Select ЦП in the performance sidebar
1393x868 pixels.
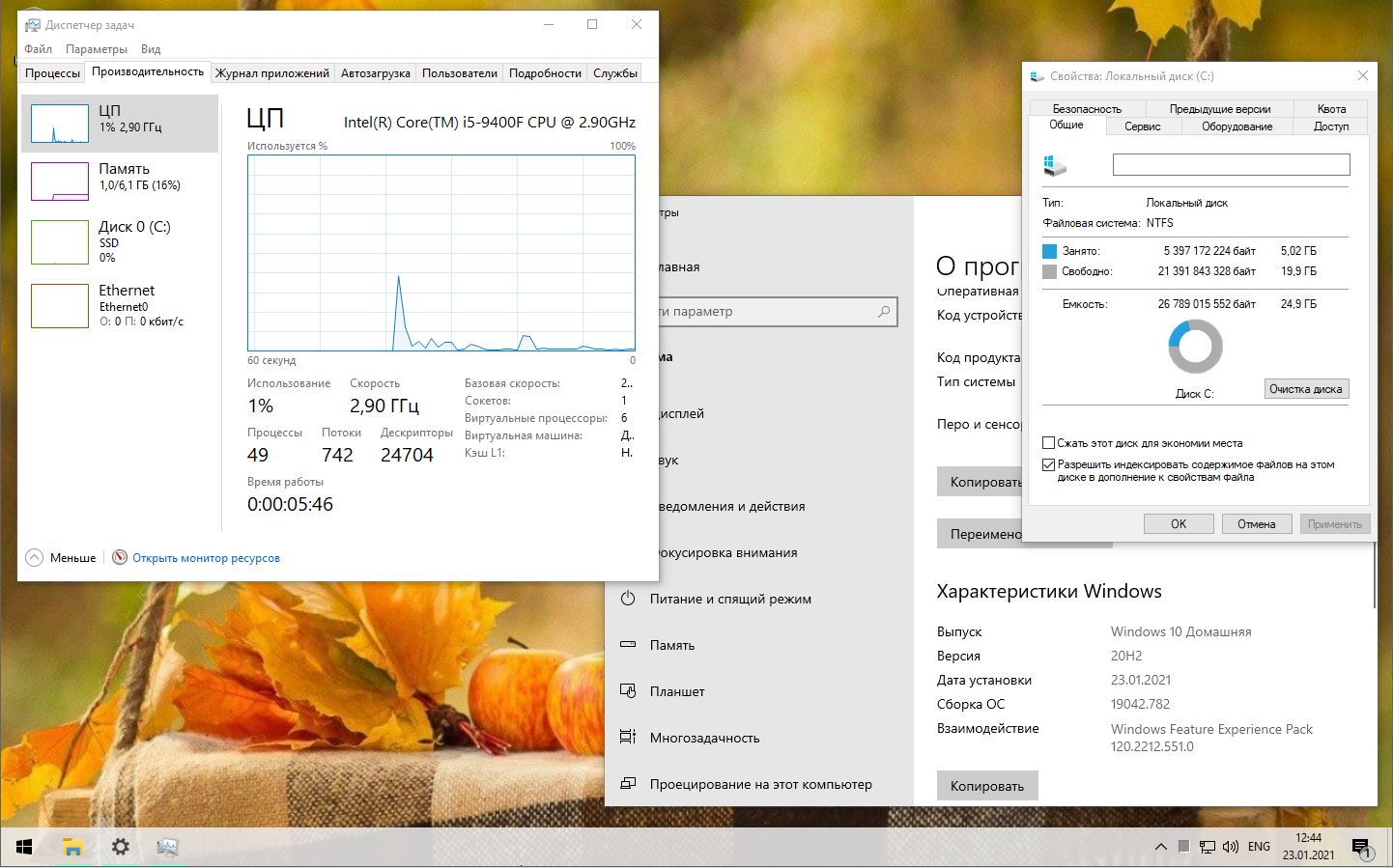click(120, 124)
